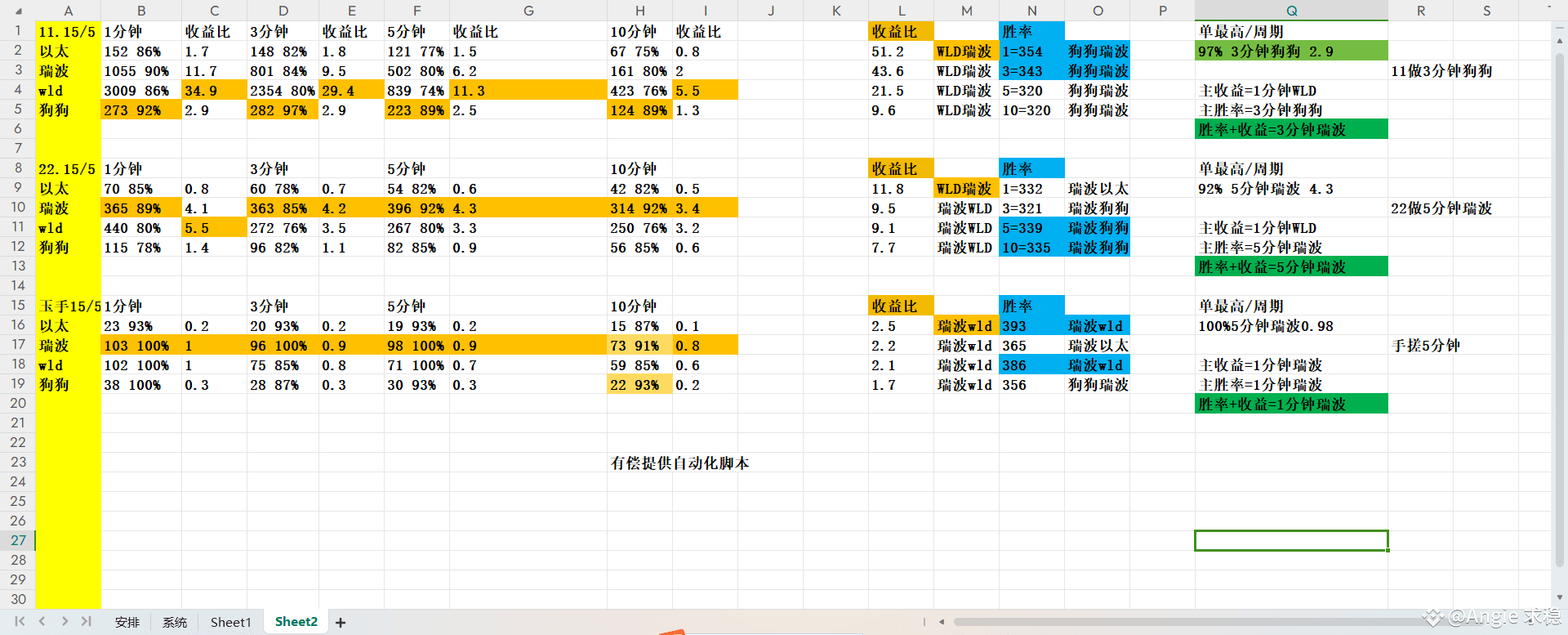The height and width of the screenshot is (635, 1568).
Task: Select green cell 97% 3分钟狗狗 2.9
Action: click(x=1291, y=51)
